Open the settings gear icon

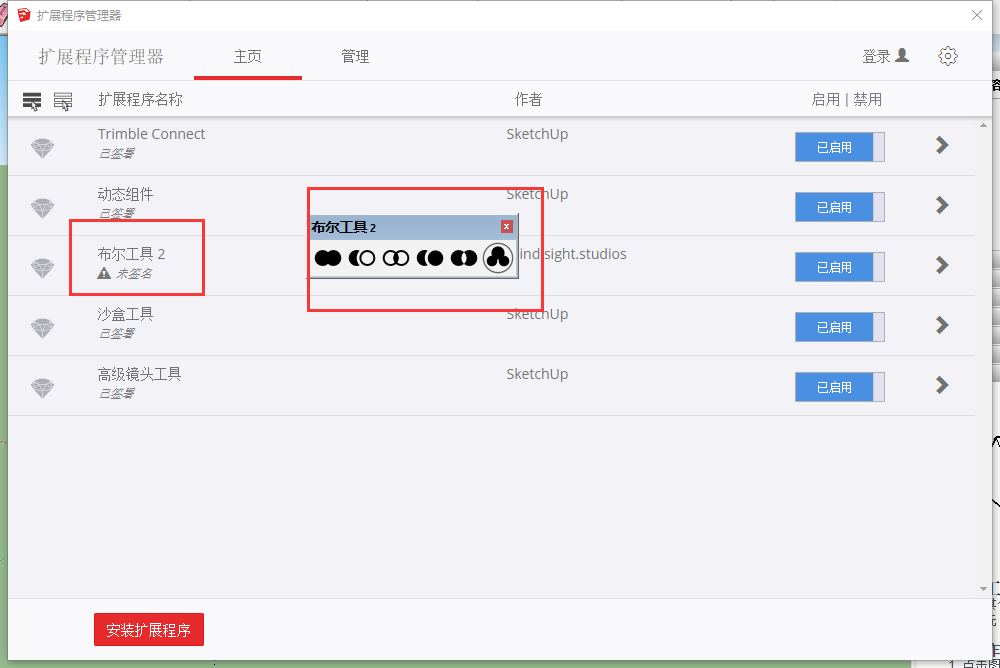pyautogui.click(x=948, y=56)
